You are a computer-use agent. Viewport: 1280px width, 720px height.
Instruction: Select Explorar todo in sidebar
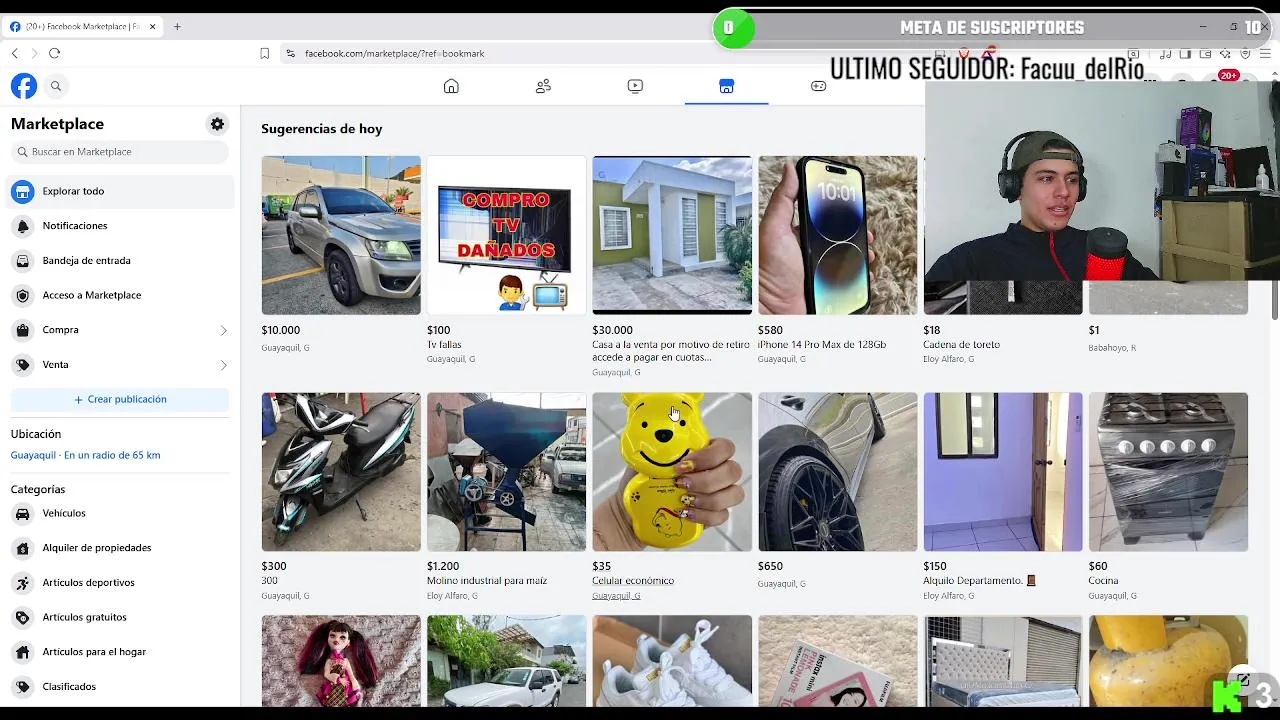pyautogui.click(x=120, y=191)
